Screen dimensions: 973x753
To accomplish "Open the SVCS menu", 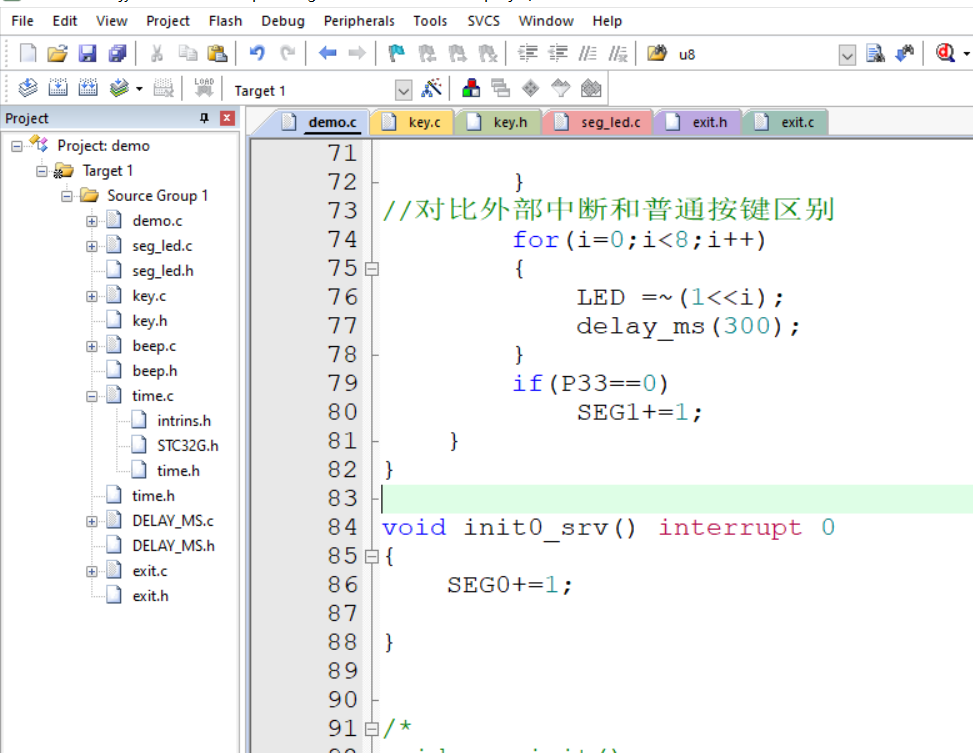I will point(483,21).
